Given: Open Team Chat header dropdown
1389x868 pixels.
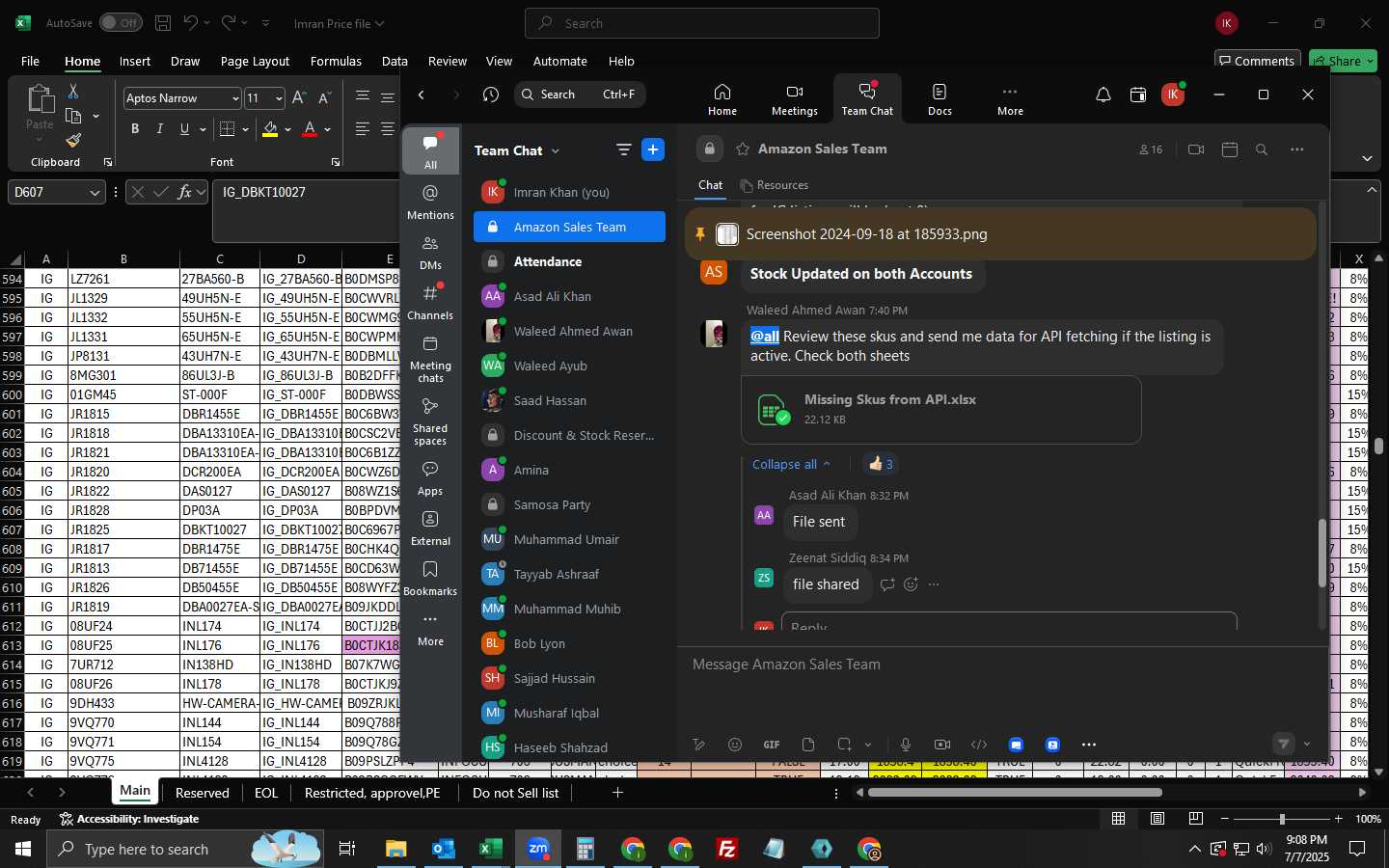Looking at the screenshot, I should 556,151.
